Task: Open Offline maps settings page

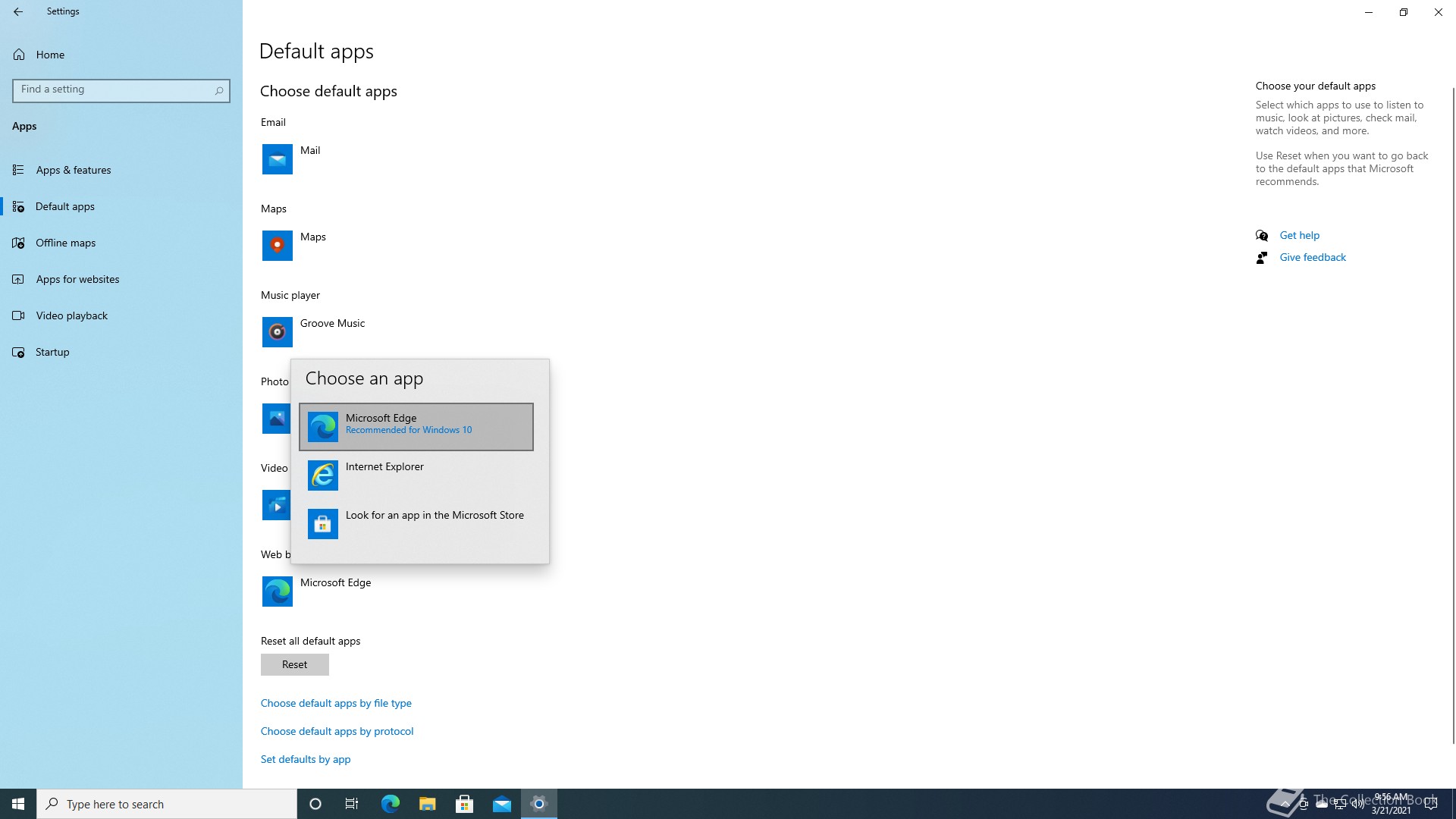Action: coord(66,243)
